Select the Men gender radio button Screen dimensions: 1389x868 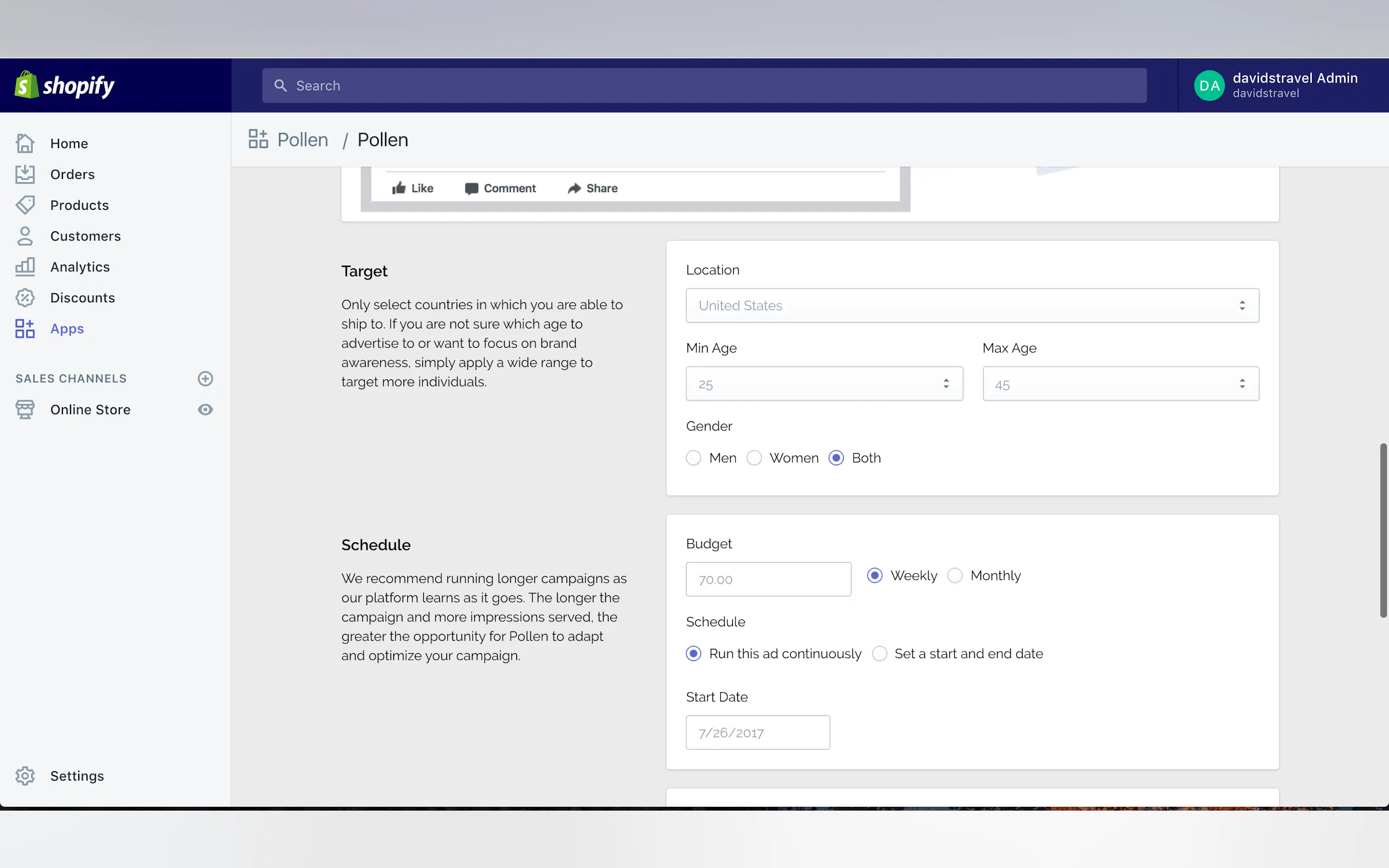tap(693, 458)
